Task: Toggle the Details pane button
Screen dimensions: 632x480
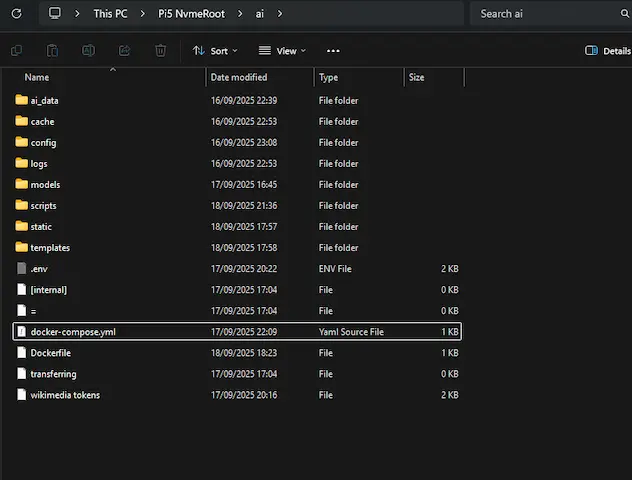Action: [607, 51]
